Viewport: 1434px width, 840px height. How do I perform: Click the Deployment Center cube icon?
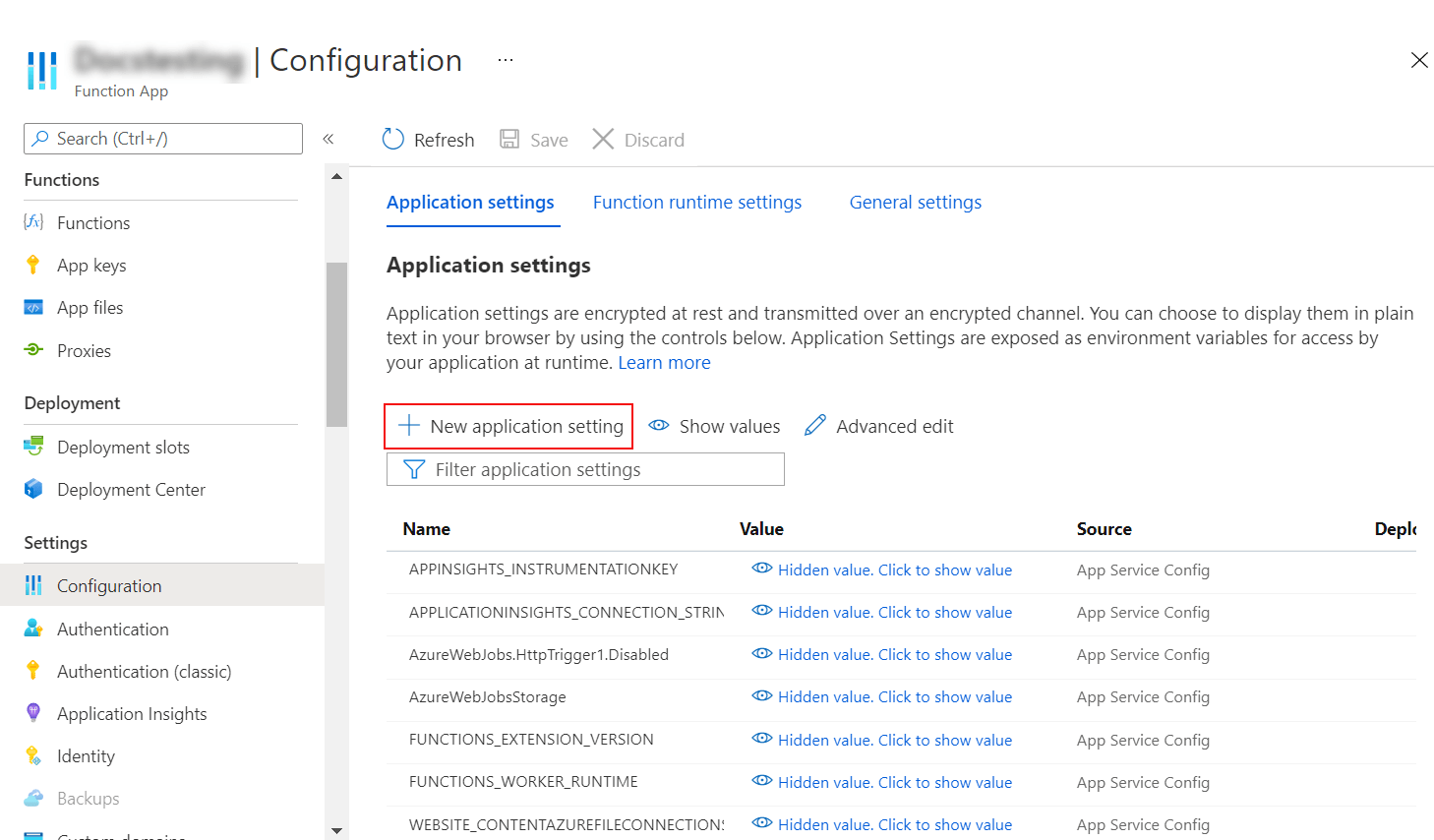click(x=33, y=489)
